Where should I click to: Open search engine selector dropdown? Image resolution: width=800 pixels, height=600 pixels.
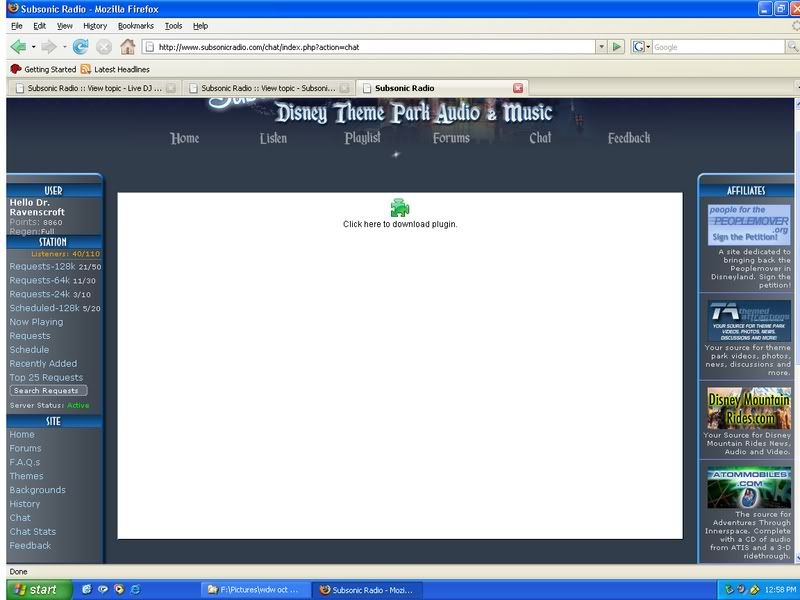coord(648,47)
